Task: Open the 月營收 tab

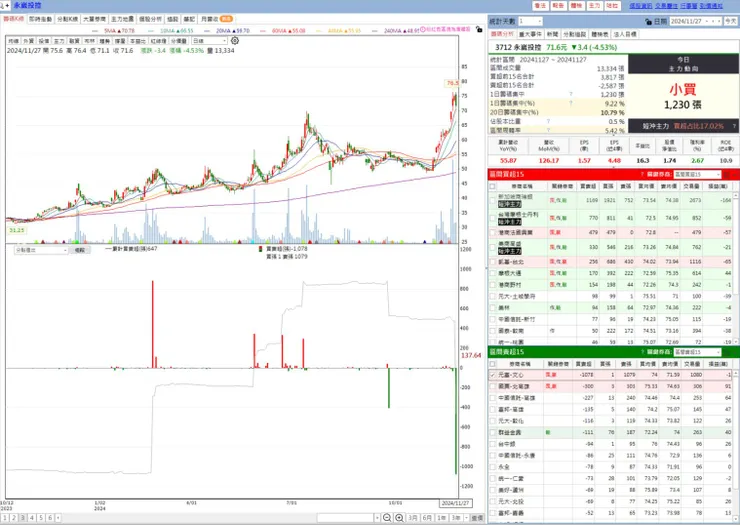Action: (x=216, y=19)
